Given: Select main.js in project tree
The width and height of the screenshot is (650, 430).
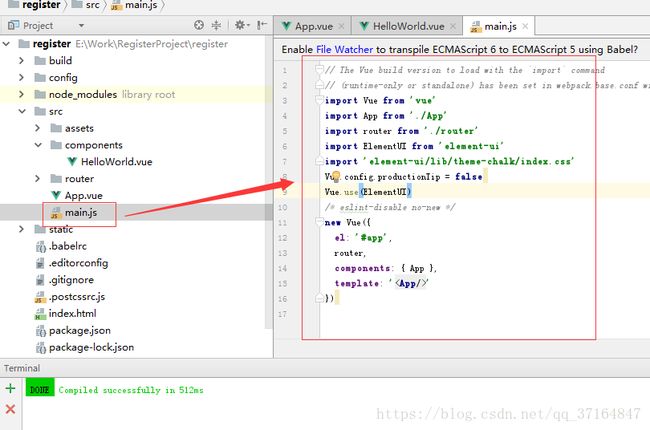Looking at the screenshot, I should (x=80, y=212).
